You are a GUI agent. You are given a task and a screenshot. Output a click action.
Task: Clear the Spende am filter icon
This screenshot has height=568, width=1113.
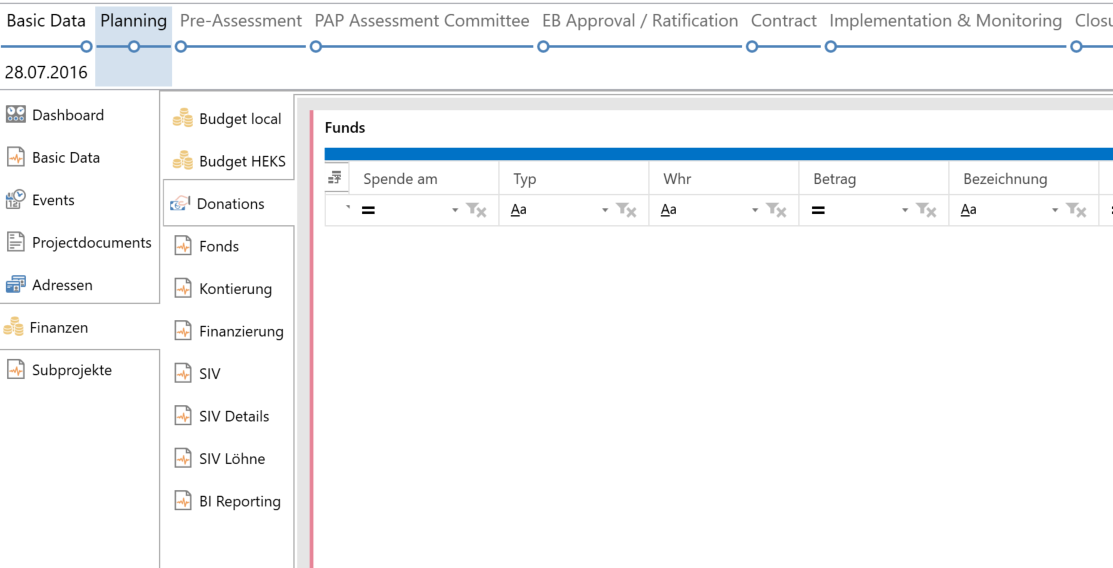pyautogui.click(x=477, y=211)
